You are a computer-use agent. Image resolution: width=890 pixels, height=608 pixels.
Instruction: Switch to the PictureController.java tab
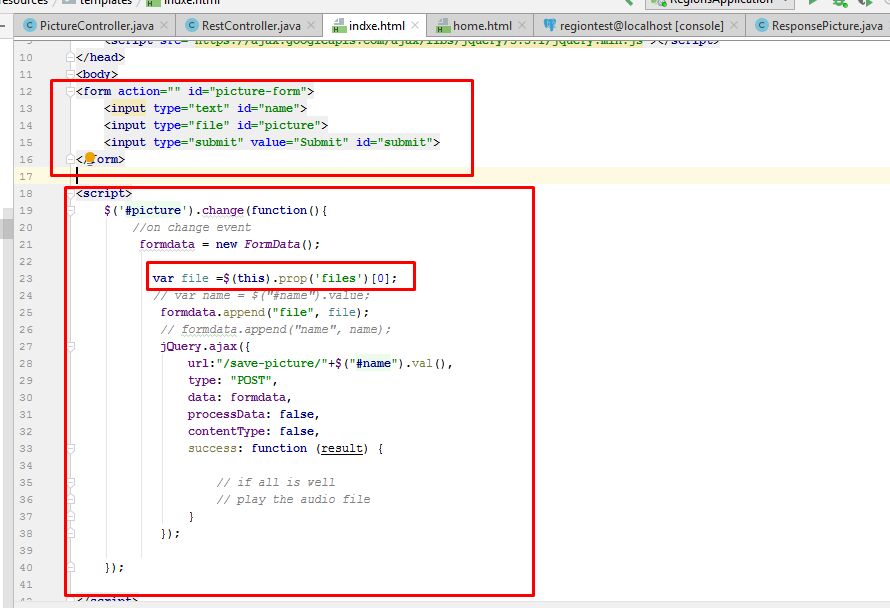(96, 26)
